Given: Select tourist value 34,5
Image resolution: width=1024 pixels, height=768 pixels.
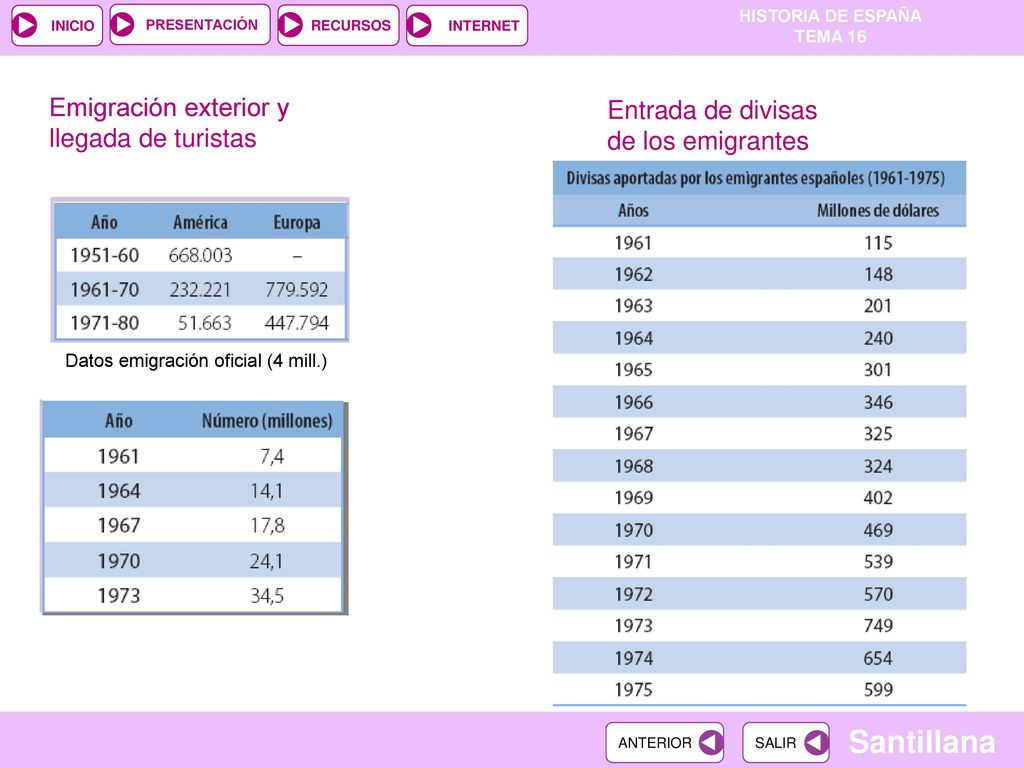Looking at the screenshot, I should 267,595.
